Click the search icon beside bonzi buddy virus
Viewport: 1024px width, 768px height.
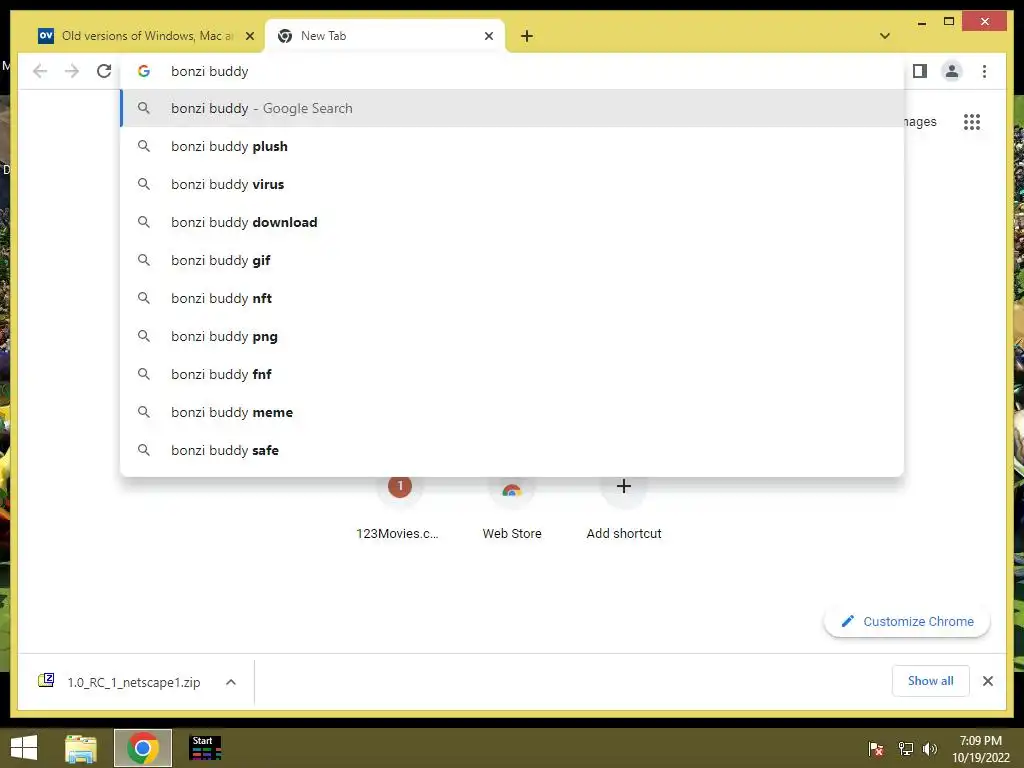(144, 184)
